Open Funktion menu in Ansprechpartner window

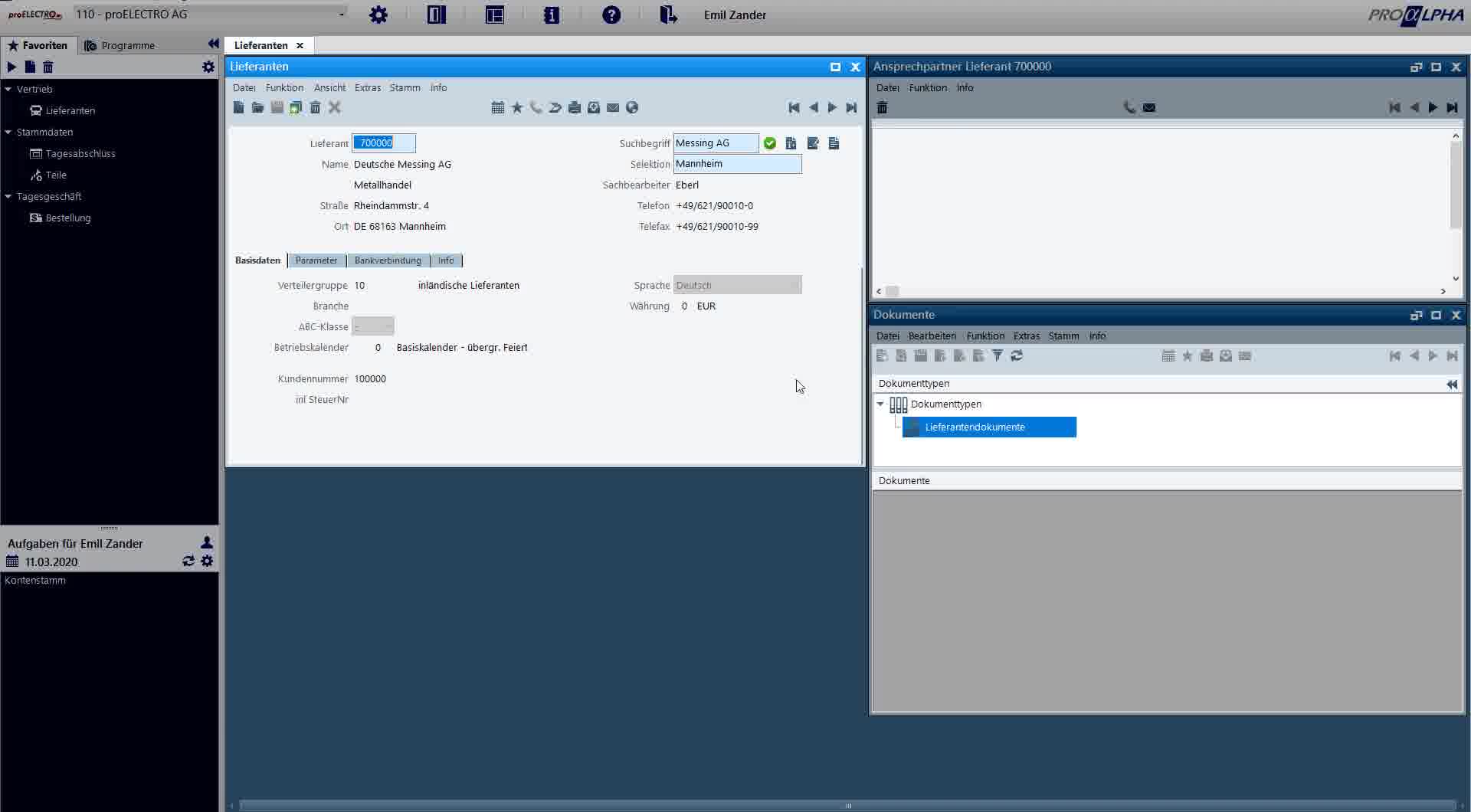[928, 87]
